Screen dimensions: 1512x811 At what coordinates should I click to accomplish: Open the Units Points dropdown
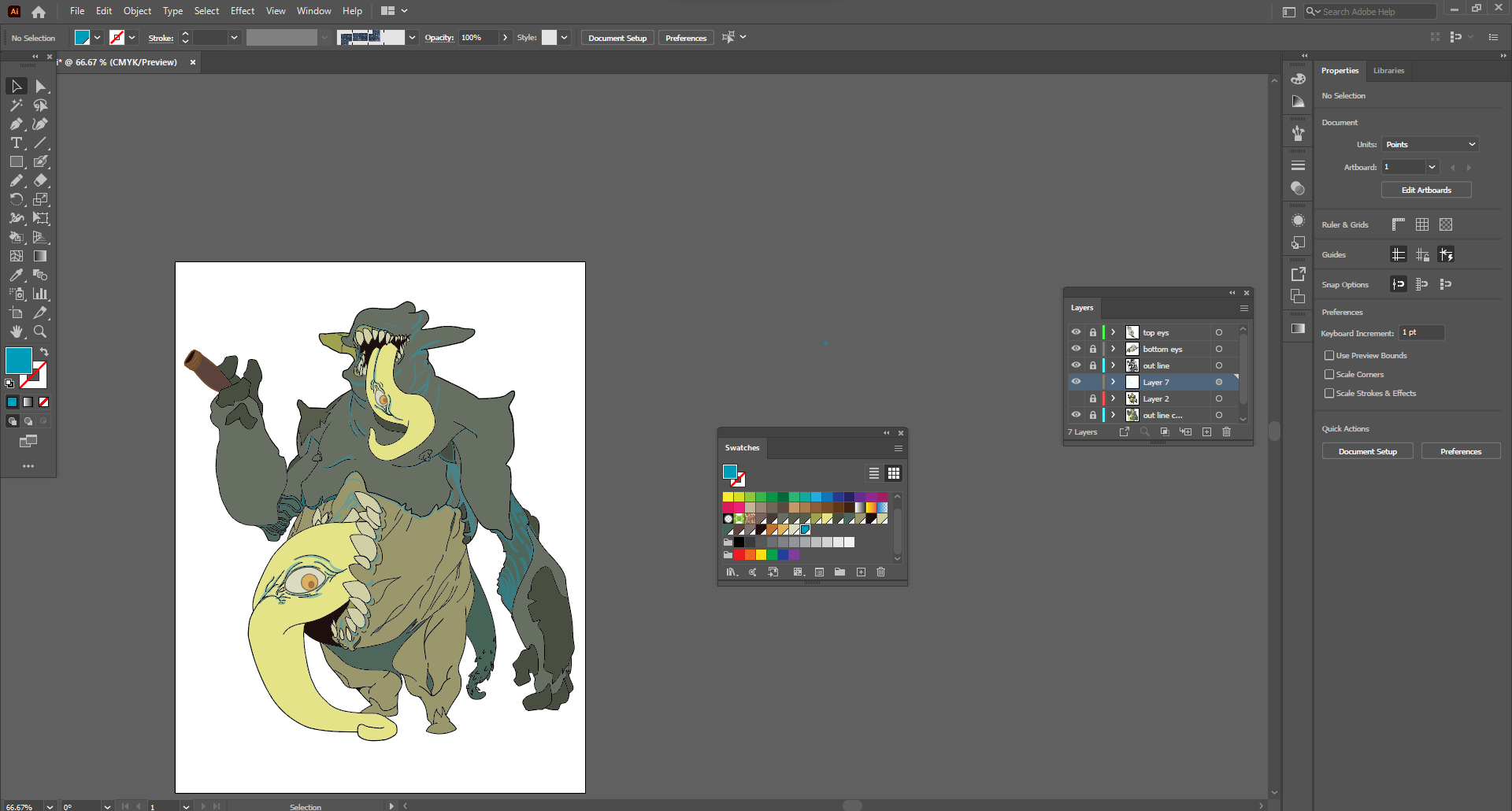(1430, 144)
